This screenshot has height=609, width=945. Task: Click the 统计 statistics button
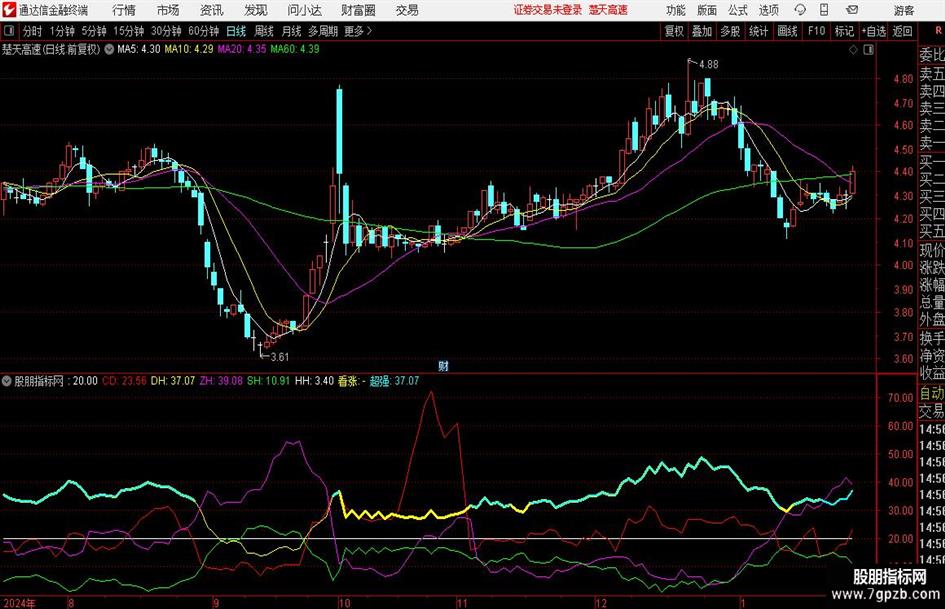pos(758,31)
